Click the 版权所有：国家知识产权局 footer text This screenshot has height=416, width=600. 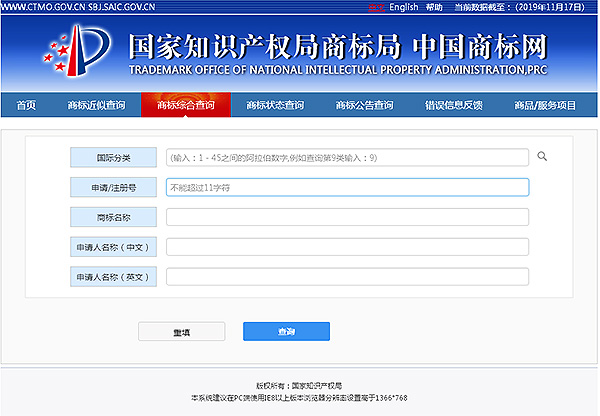coord(299,386)
